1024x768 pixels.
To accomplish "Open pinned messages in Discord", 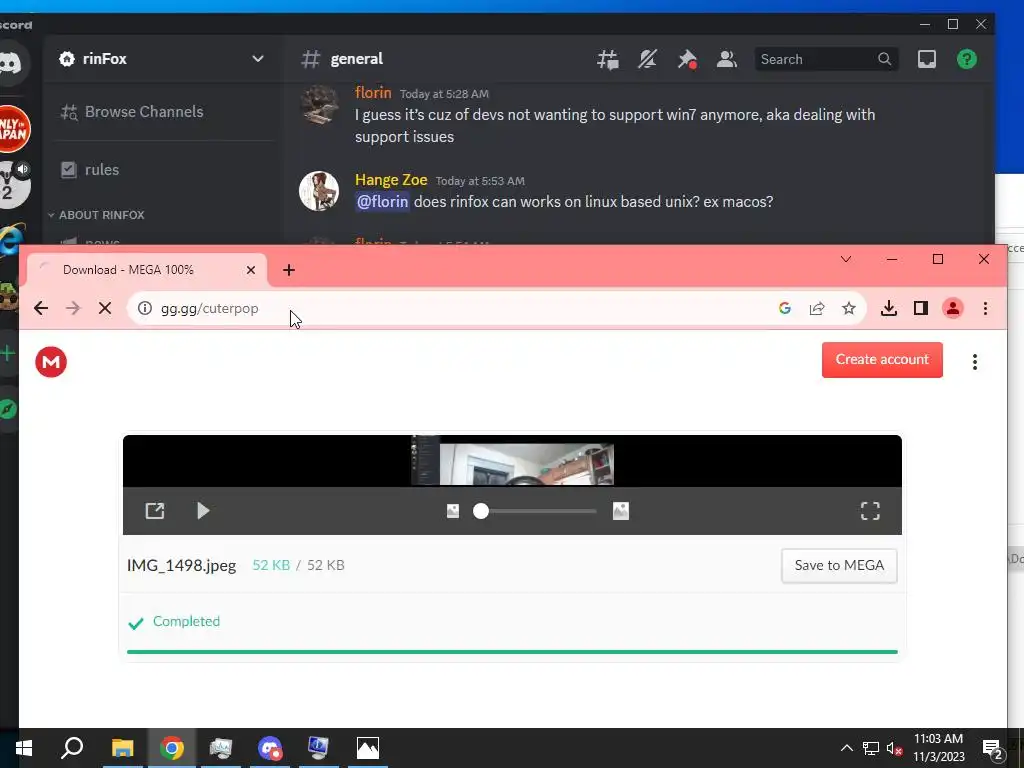I will pyautogui.click(x=686, y=59).
